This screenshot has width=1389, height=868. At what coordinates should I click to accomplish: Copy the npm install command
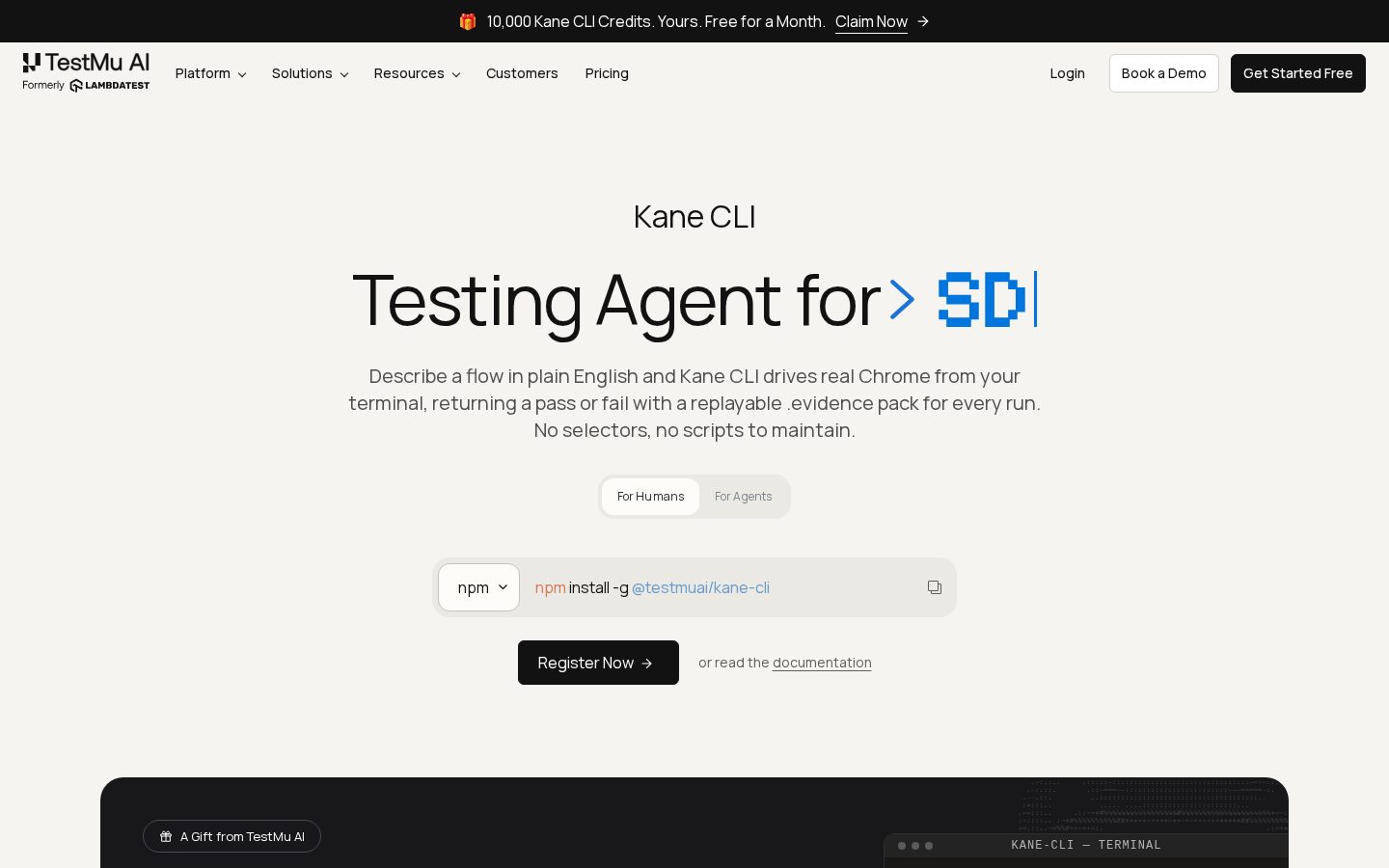tap(935, 587)
